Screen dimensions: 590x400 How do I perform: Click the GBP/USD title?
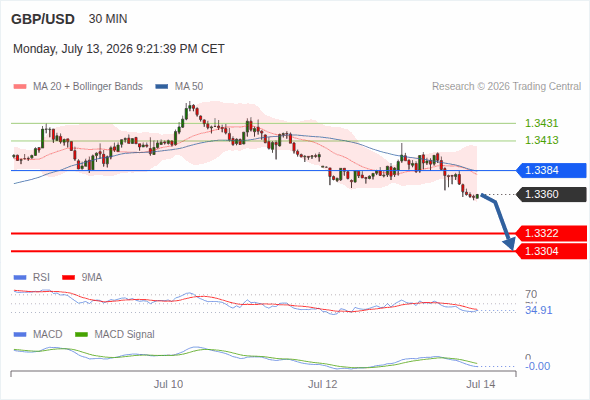pos(43,19)
